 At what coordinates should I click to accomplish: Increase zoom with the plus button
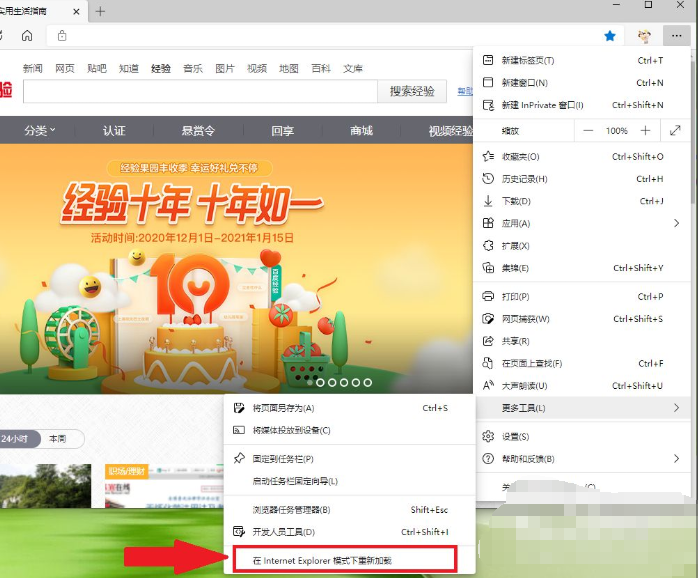pyautogui.click(x=645, y=130)
